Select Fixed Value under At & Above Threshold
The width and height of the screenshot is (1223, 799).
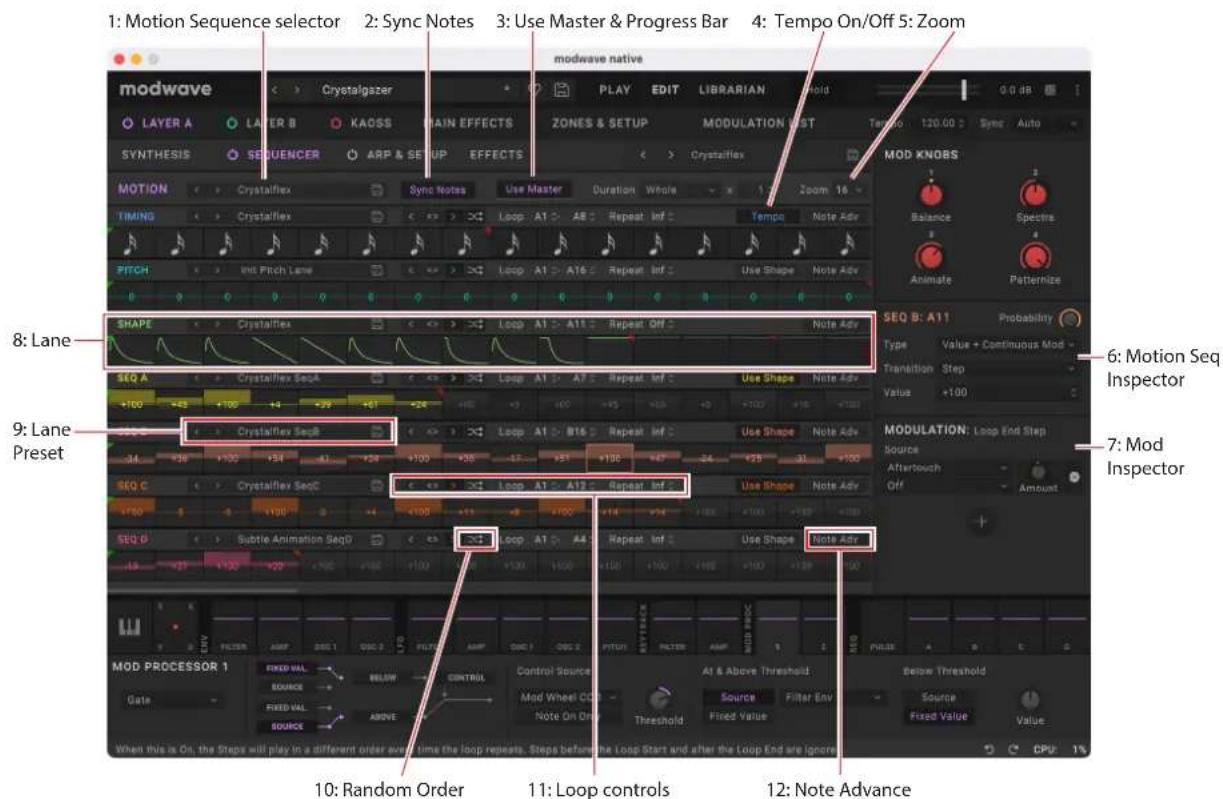(738, 716)
